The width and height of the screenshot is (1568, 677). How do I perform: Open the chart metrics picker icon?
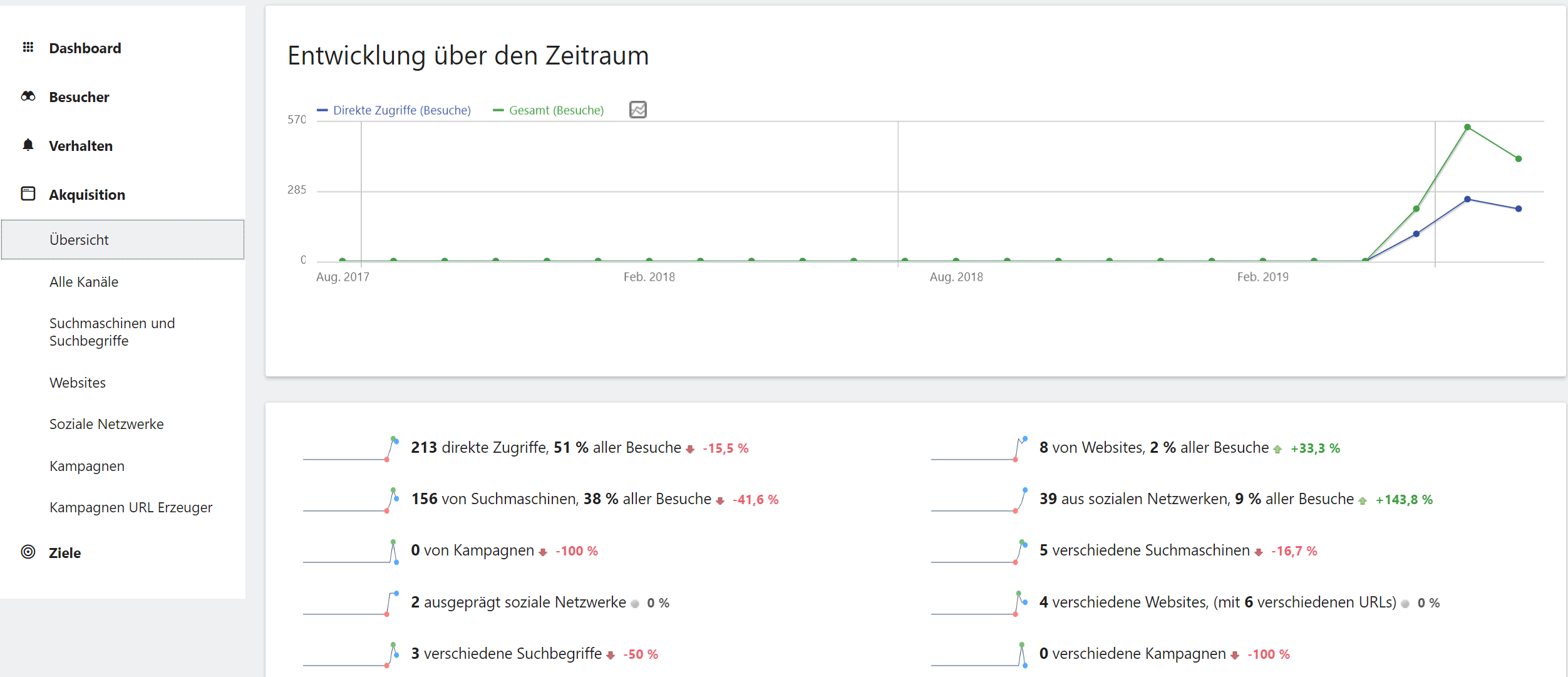point(637,110)
